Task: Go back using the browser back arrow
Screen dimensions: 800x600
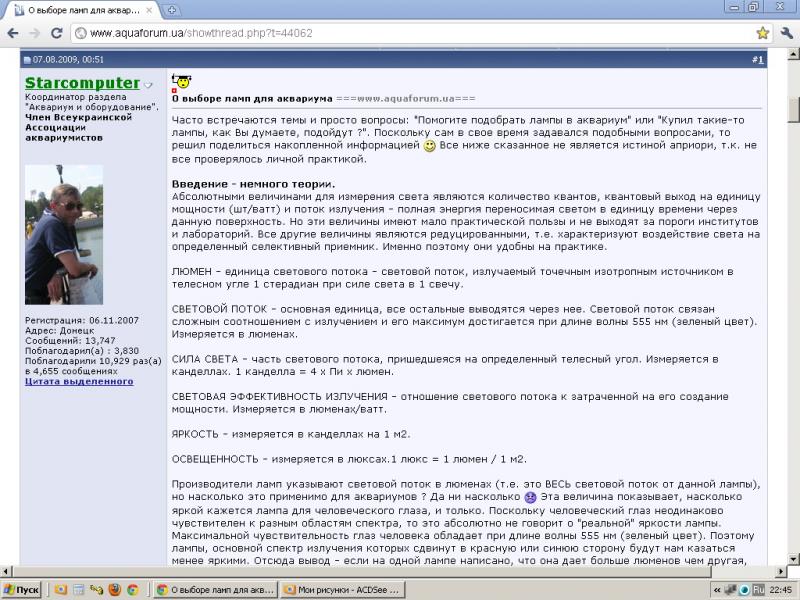Action: pyautogui.click(x=13, y=33)
